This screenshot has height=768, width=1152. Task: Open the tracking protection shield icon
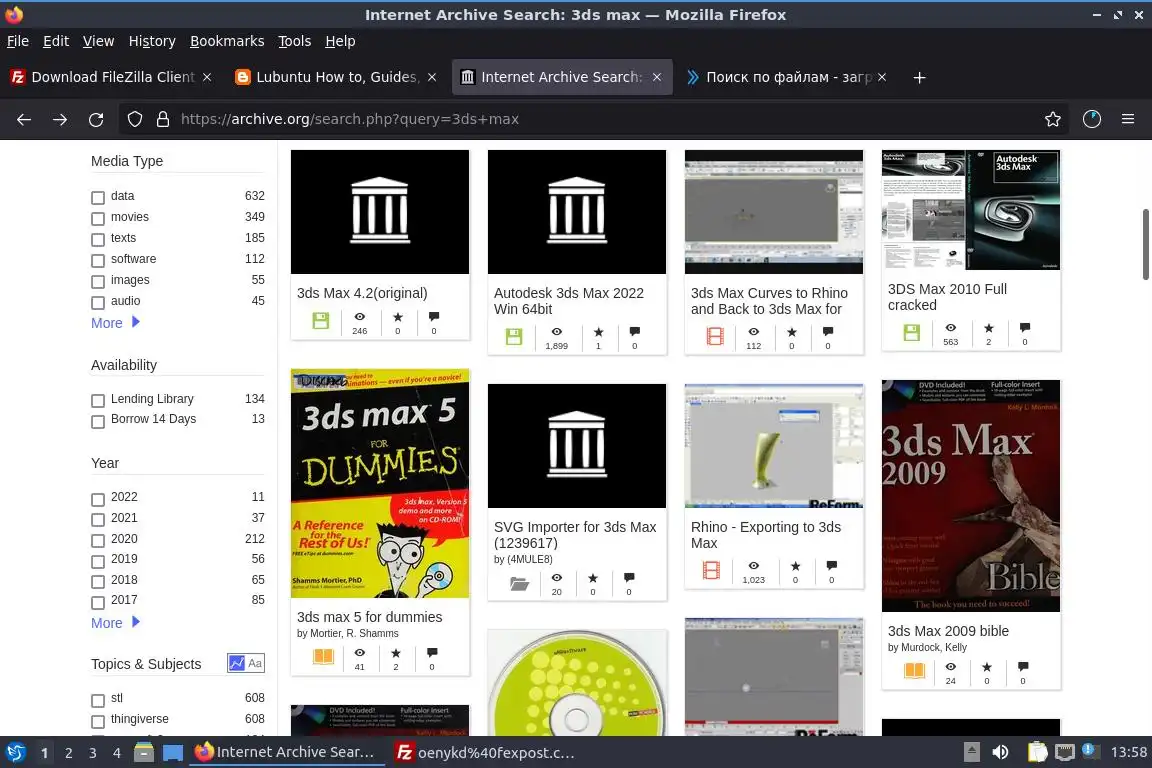coord(134,119)
